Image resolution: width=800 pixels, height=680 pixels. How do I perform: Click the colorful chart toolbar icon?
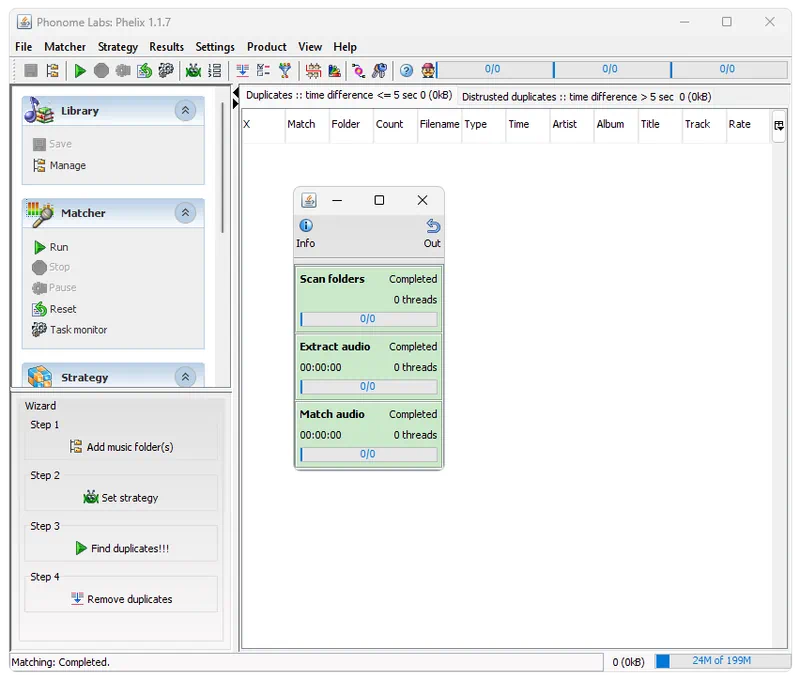point(334,70)
